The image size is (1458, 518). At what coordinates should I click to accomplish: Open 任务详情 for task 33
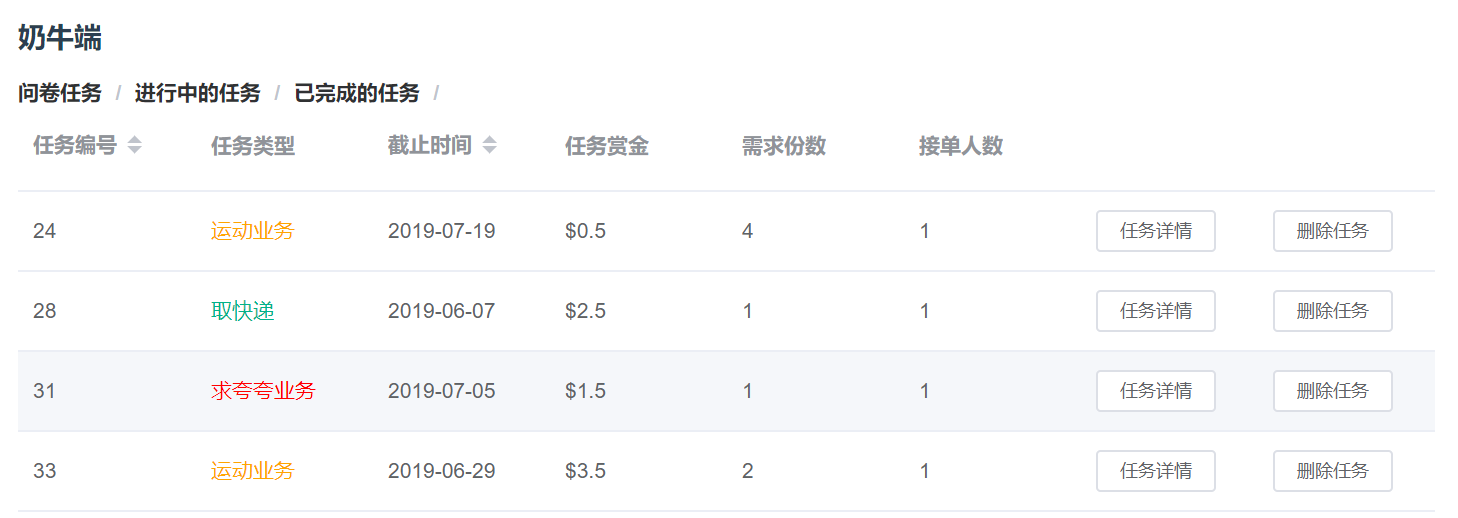[x=1155, y=471]
